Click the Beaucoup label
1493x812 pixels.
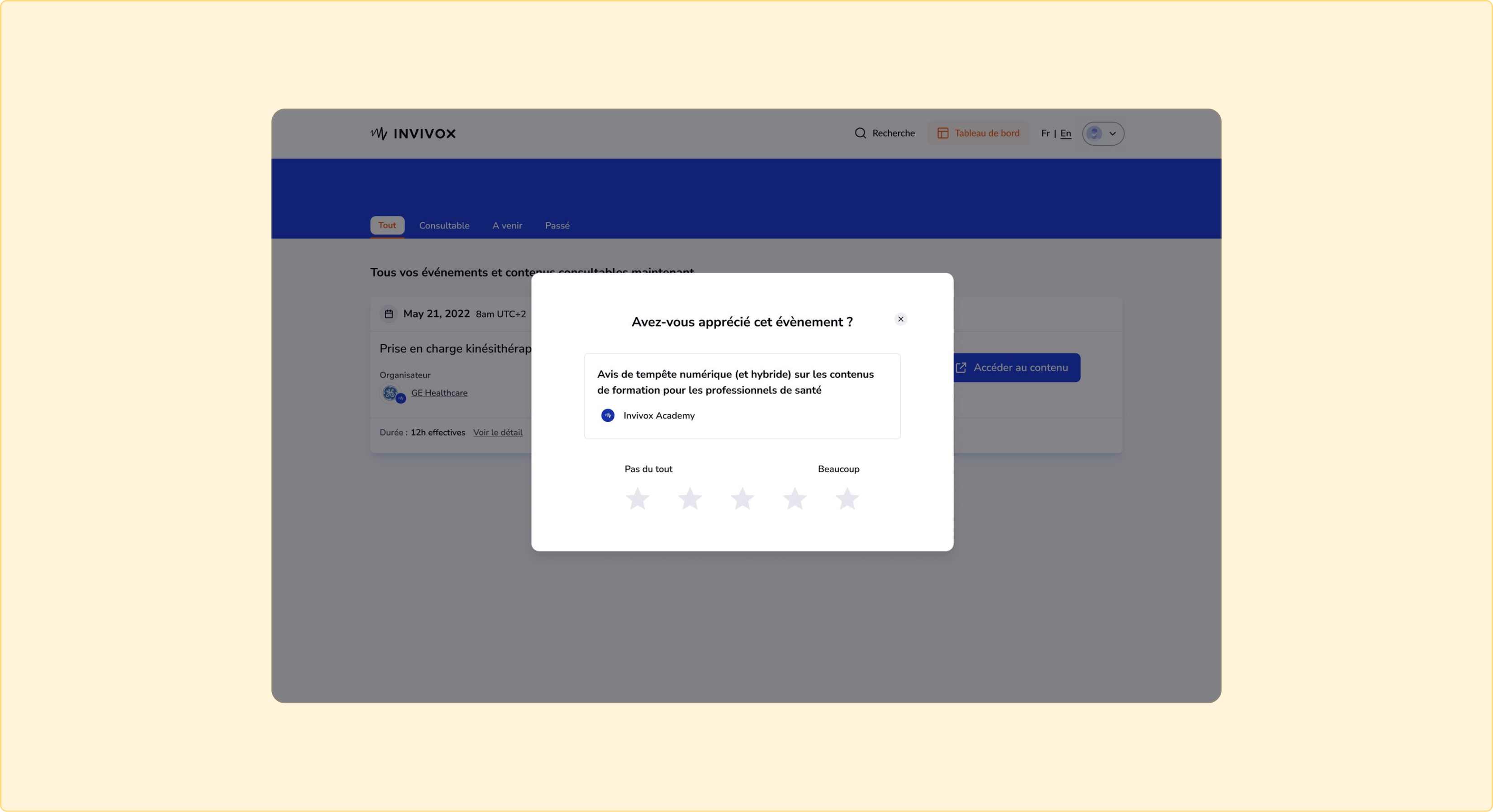[838, 469]
